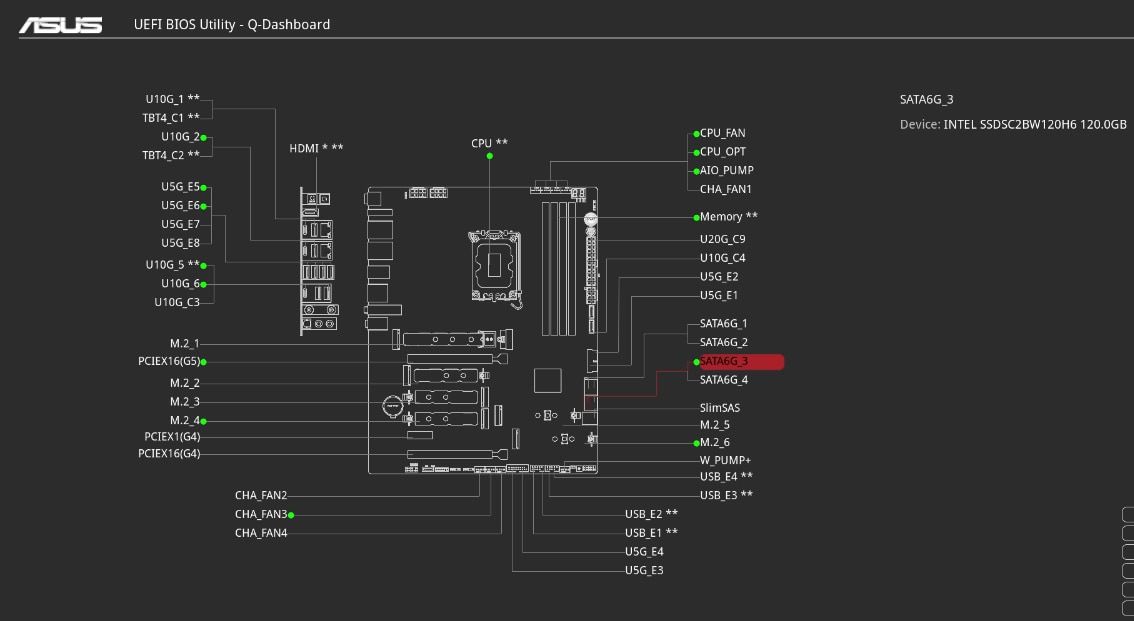Image resolution: width=1134 pixels, height=621 pixels.
Task: Click the SlimSAS connector label
Action: tap(720, 408)
